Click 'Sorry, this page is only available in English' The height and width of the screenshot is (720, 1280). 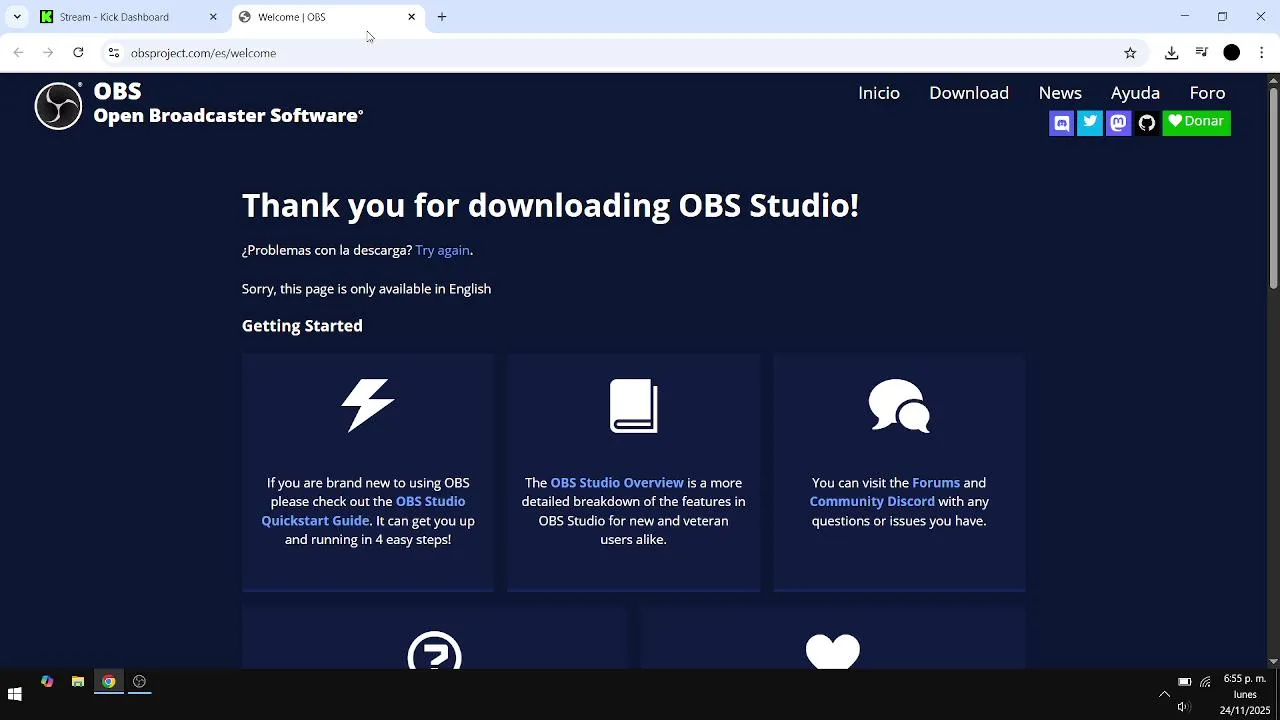366,289
